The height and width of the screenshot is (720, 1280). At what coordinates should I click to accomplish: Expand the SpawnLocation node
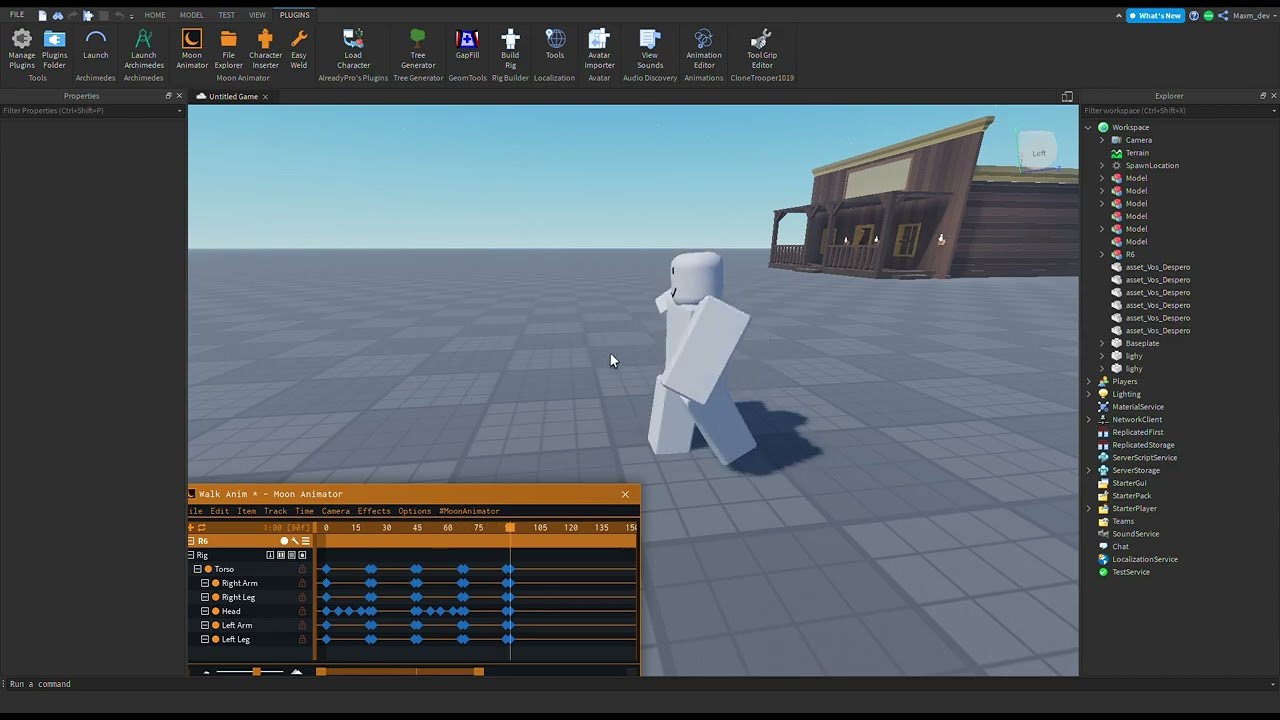point(1102,165)
